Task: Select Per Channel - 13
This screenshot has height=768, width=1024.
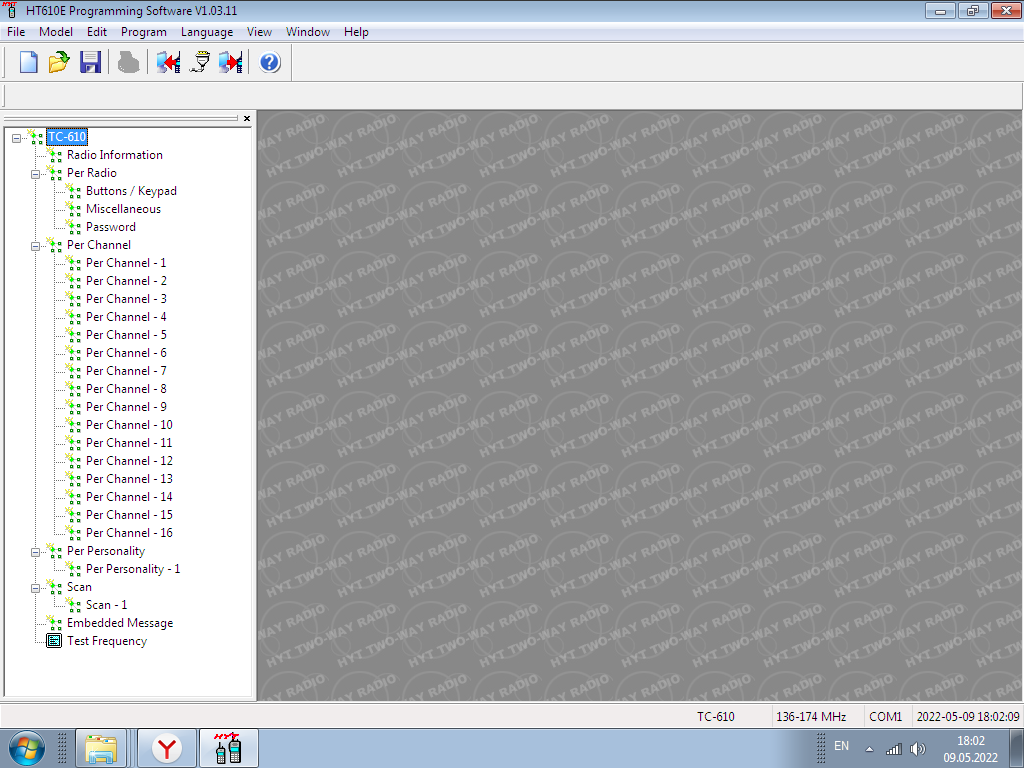Action: pos(129,479)
